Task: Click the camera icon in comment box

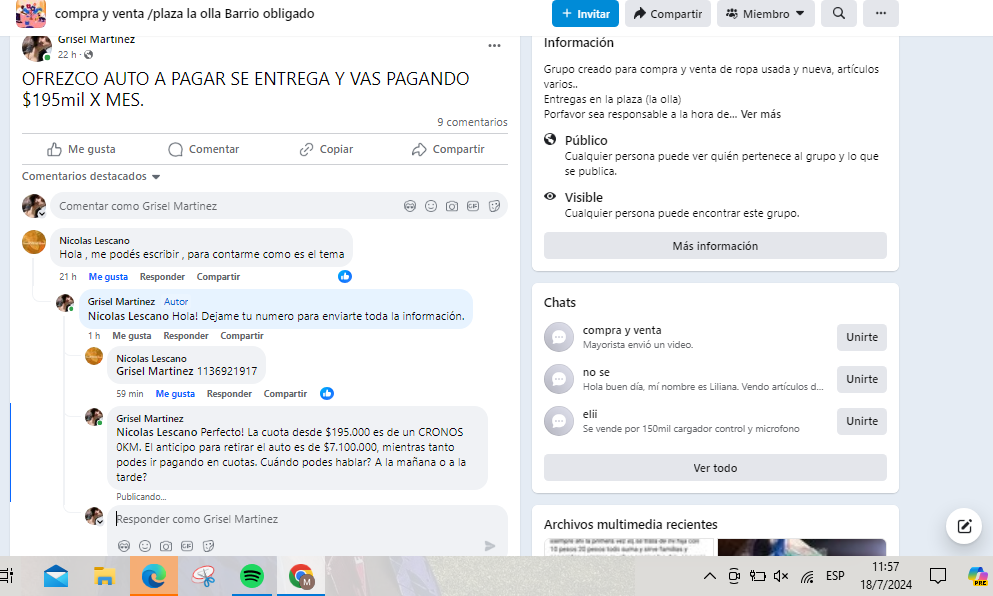Action: (452, 206)
